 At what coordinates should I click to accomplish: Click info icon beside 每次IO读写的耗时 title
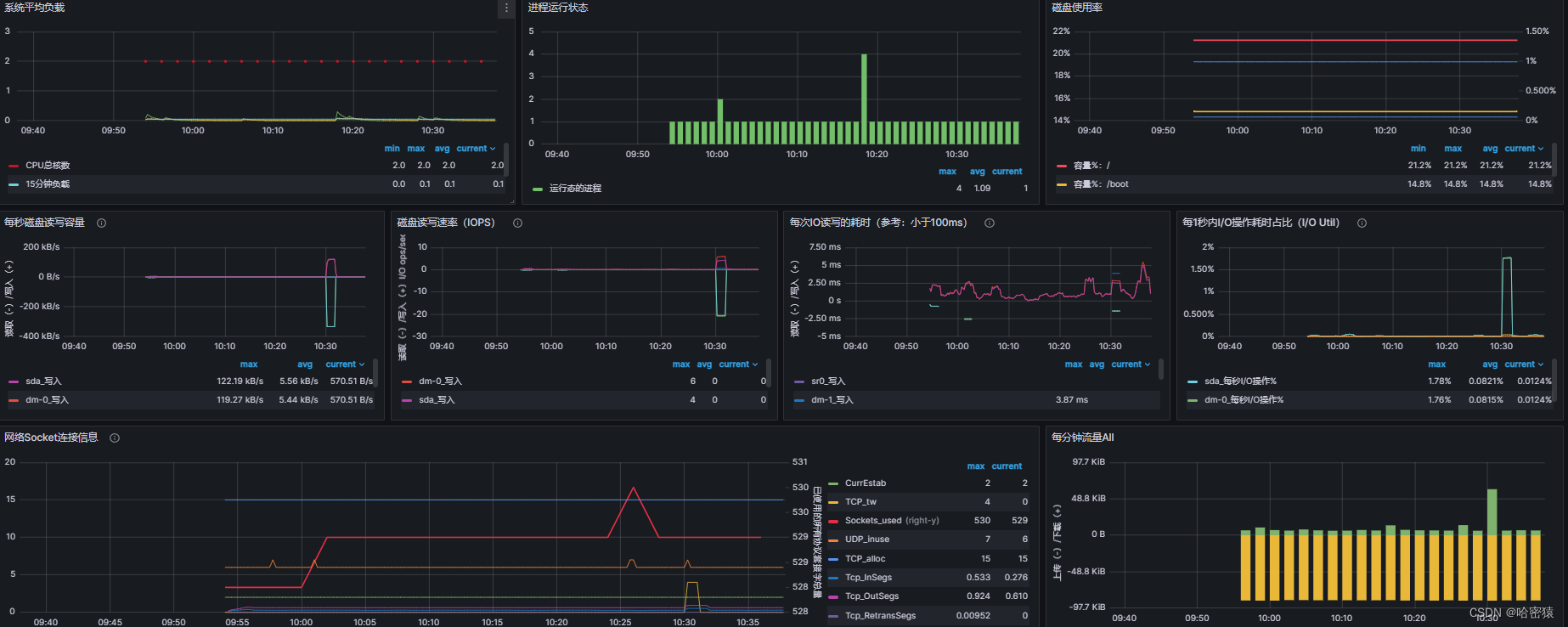(x=990, y=223)
